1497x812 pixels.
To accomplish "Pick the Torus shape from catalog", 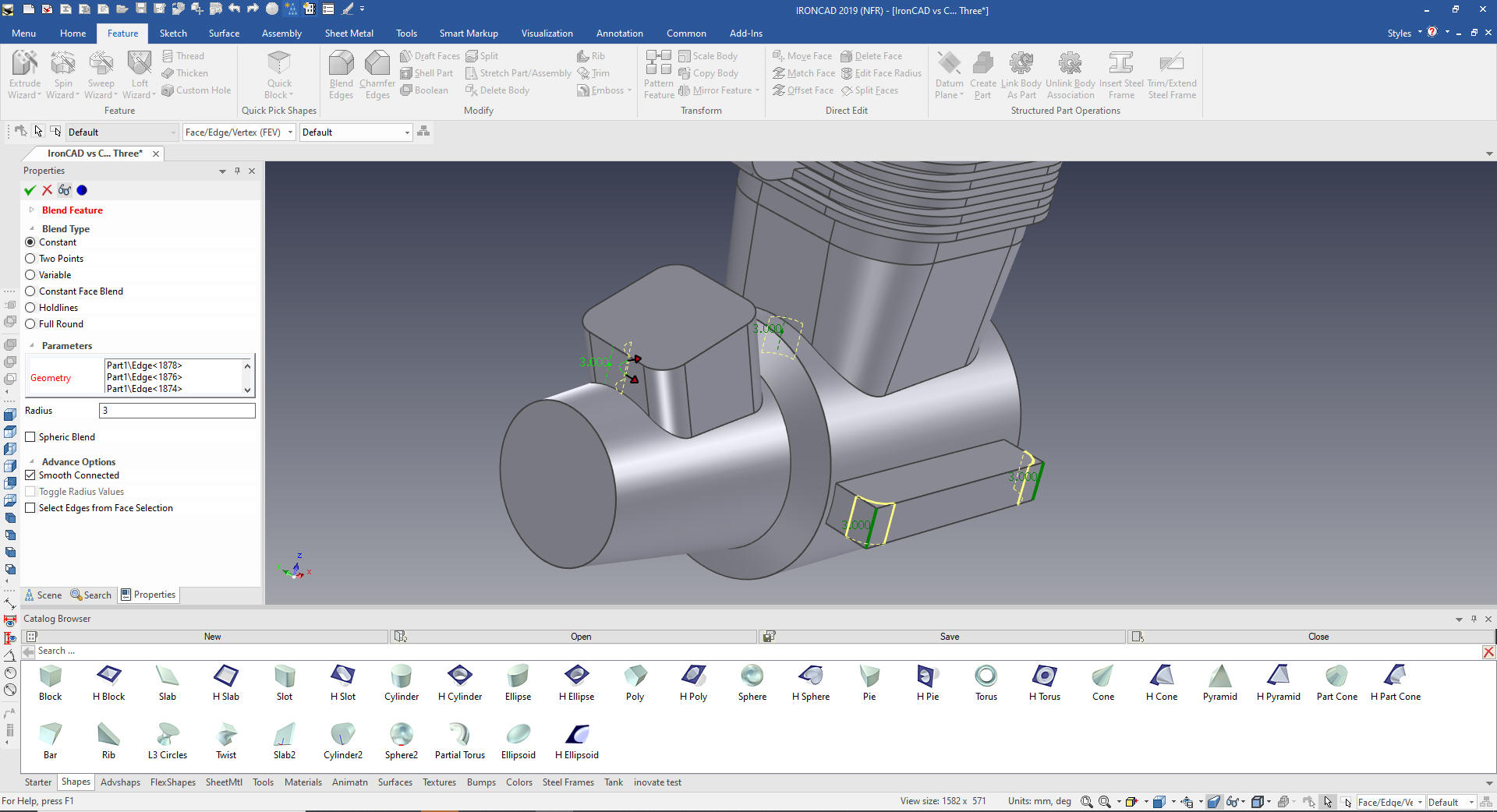I will [x=986, y=676].
